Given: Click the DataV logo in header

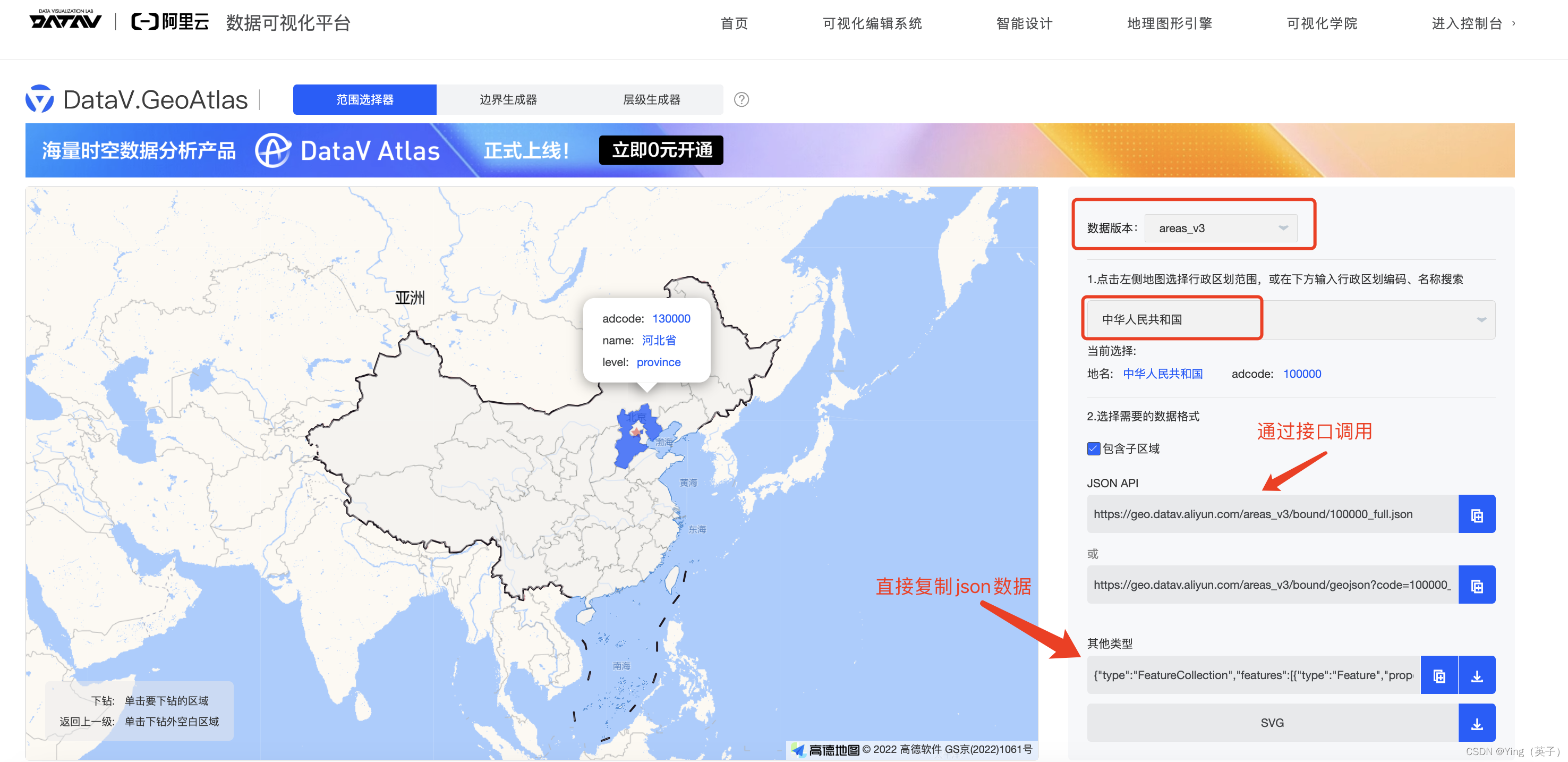Looking at the screenshot, I should click(x=66, y=20).
